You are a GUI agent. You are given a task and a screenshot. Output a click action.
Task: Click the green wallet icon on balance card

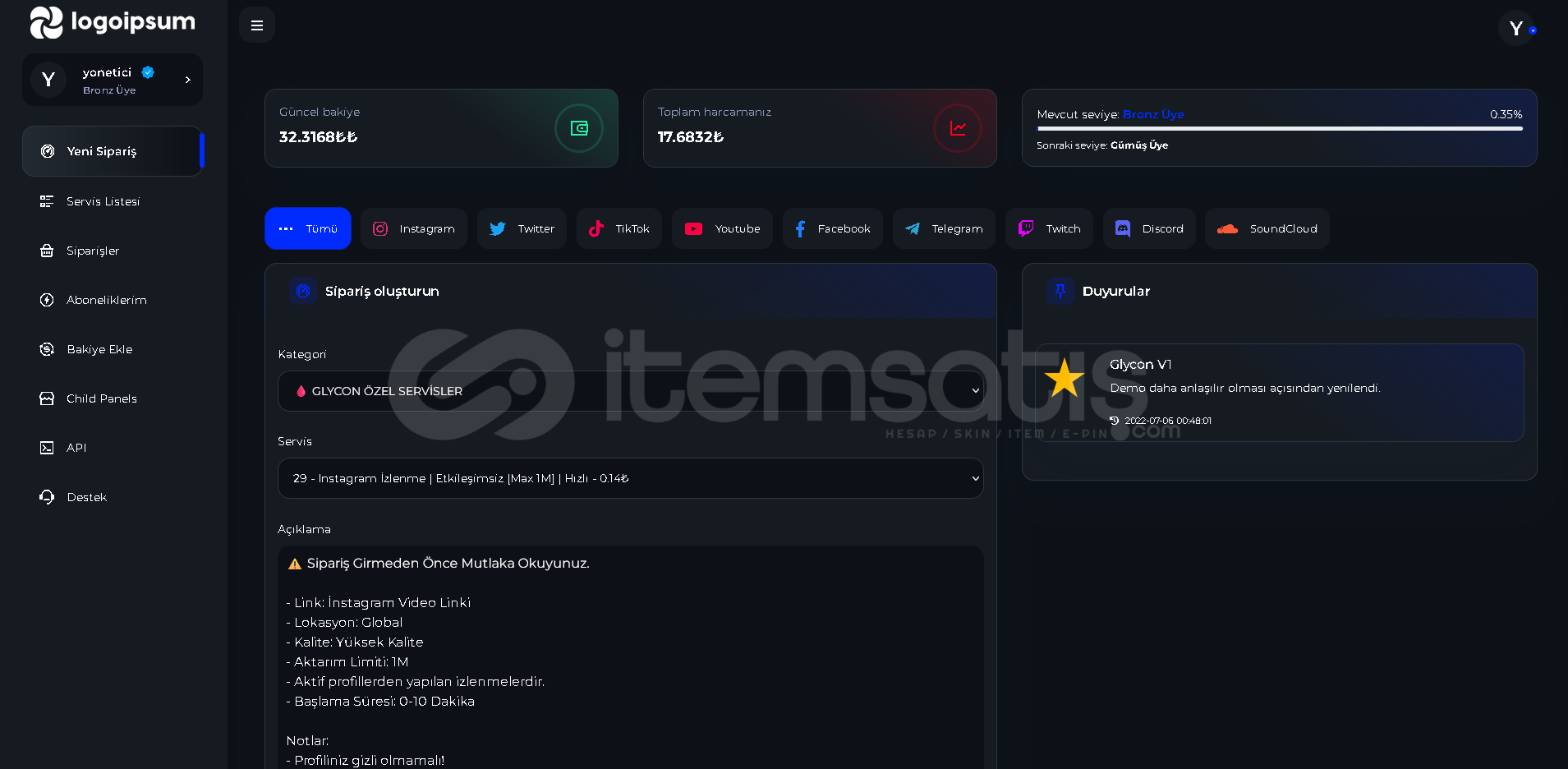579,128
